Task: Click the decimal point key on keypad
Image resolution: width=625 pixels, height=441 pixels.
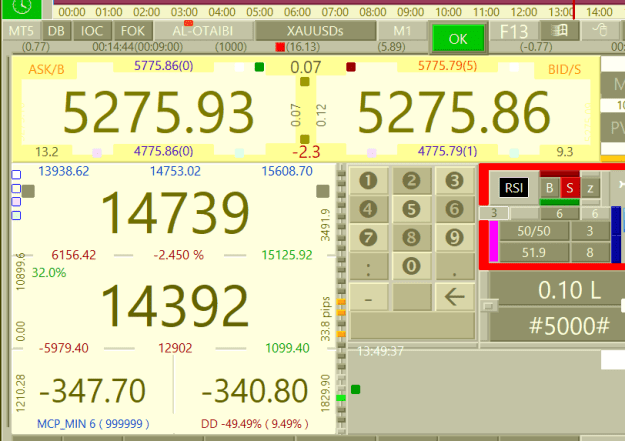Action: tap(454, 268)
